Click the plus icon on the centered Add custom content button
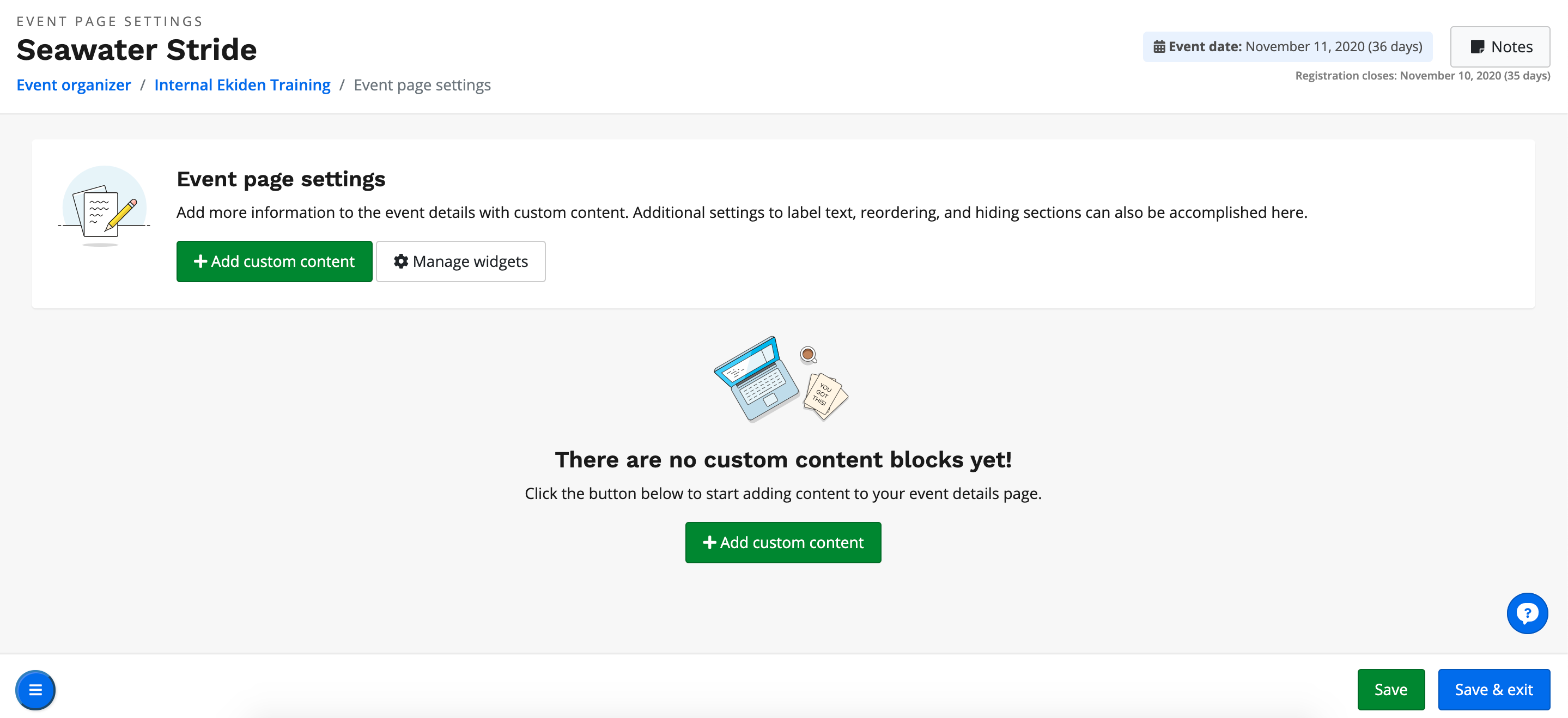Image resolution: width=1568 pixels, height=718 pixels. coord(709,542)
